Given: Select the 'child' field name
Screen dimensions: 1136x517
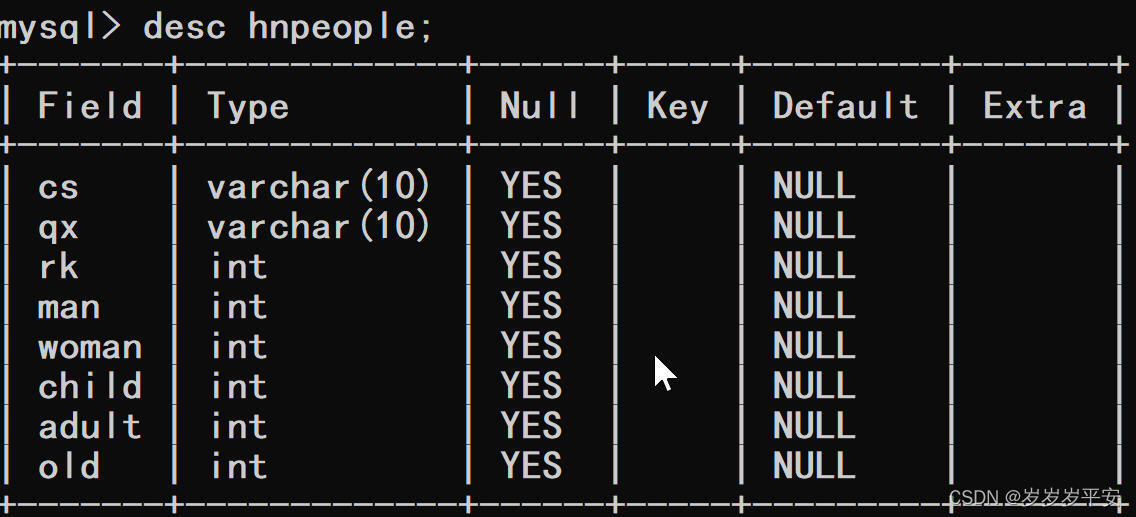Looking at the screenshot, I should 90,386.
